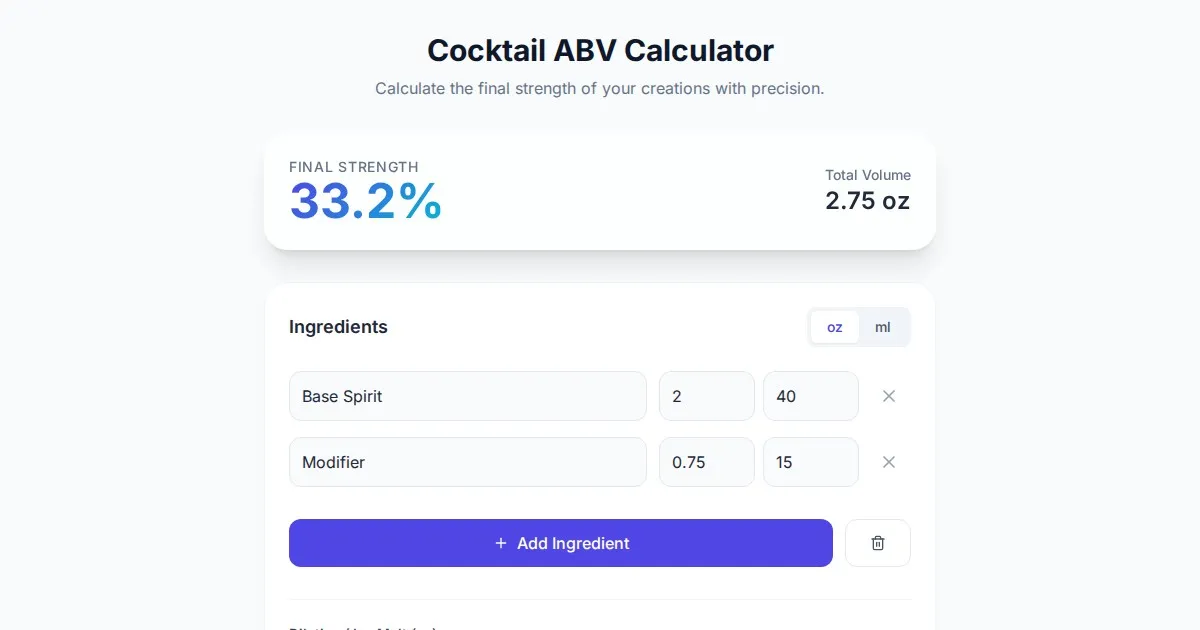Click the plus icon on Add Ingredient
Viewport: 1200px width, 630px height.
[501, 543]
